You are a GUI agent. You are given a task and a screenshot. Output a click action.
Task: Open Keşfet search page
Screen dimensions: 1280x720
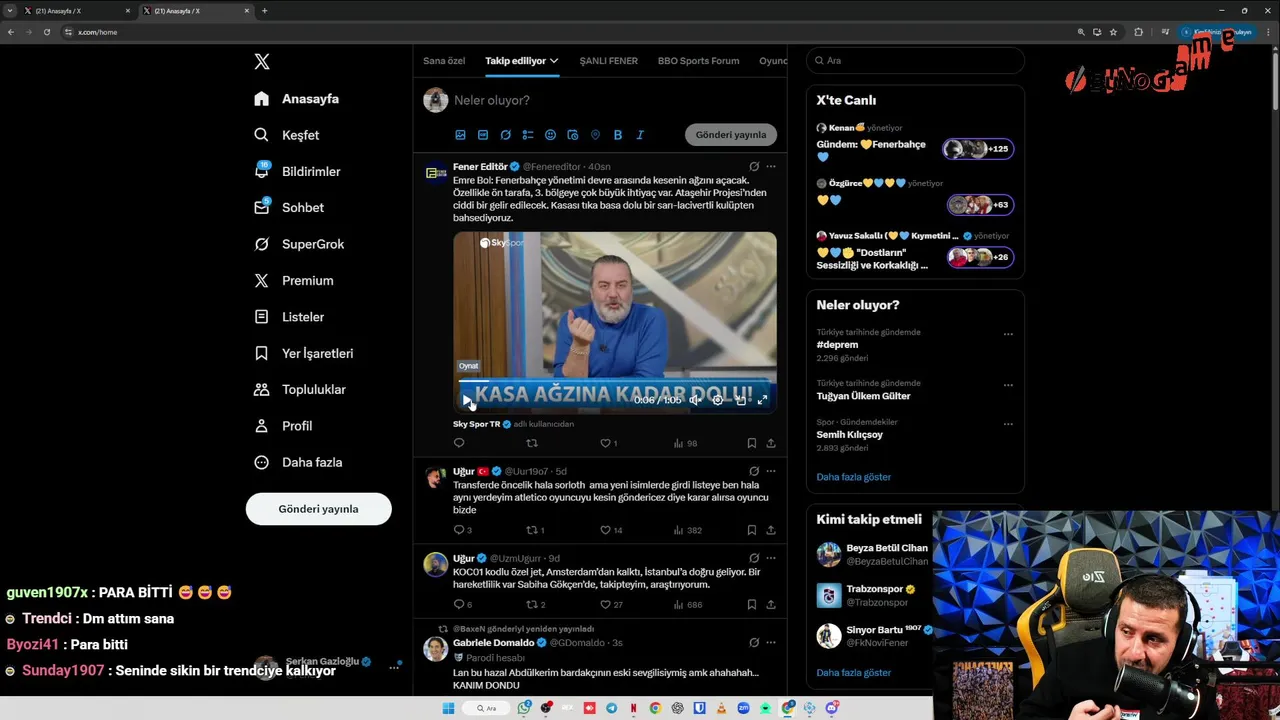coord(287,135)
